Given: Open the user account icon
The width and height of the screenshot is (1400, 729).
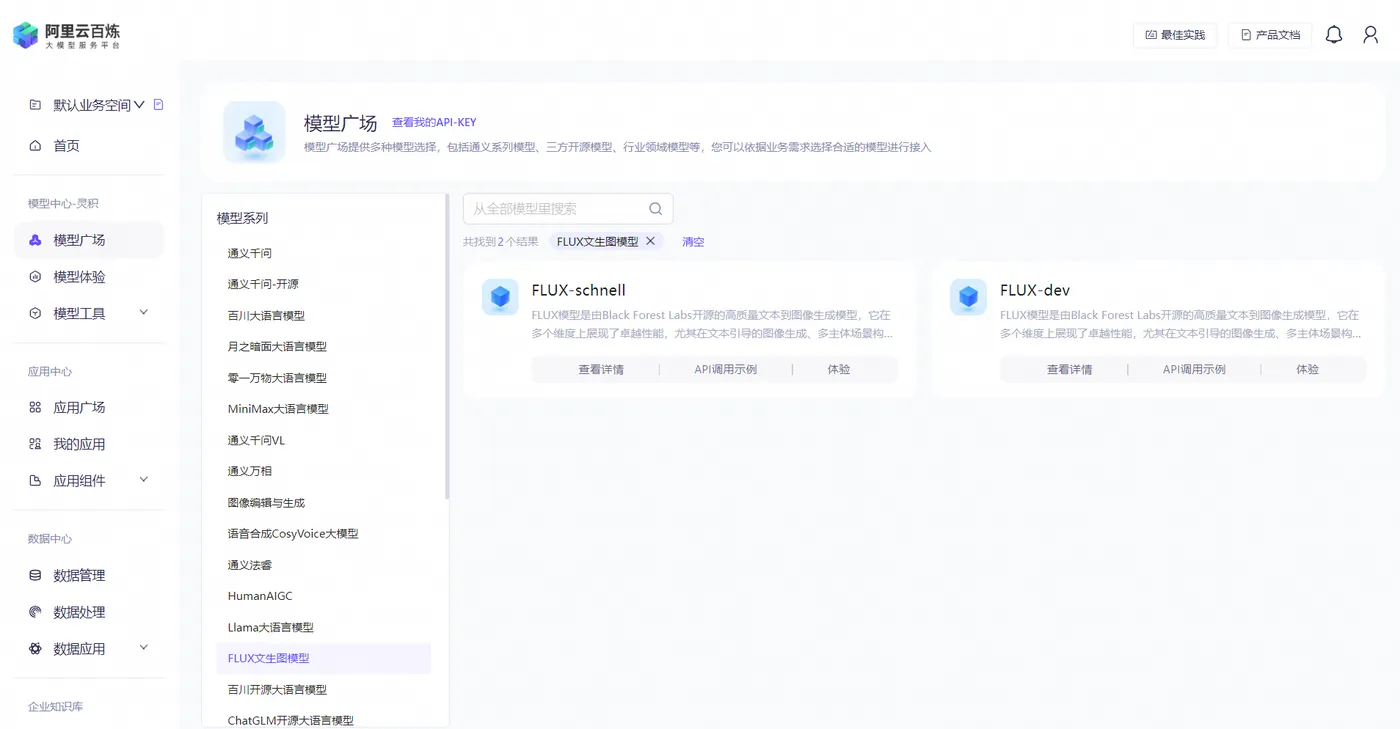Looking at the screenshot, I should click(x=1371, y=35).
